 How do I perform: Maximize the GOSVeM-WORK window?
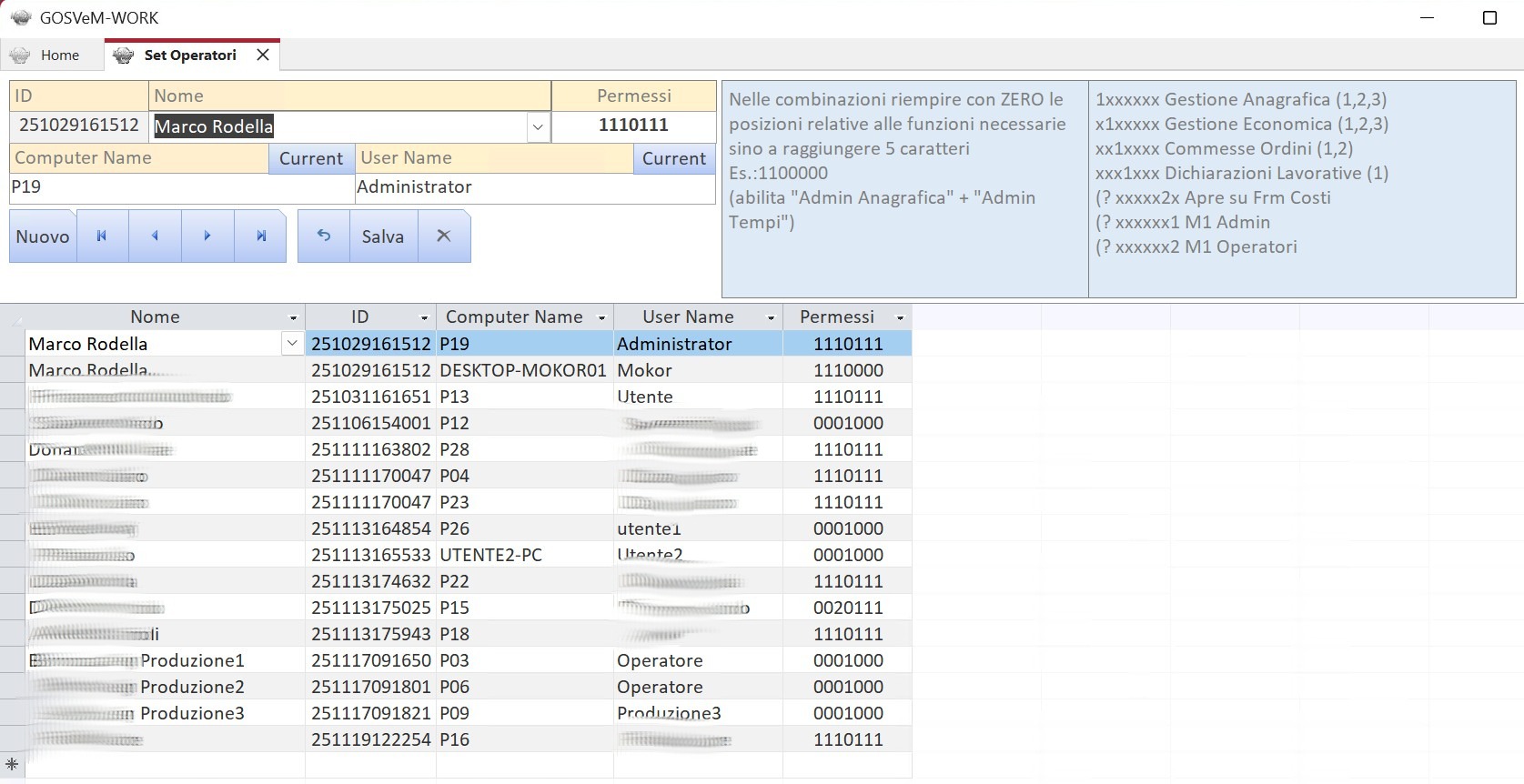[1489, 18]
